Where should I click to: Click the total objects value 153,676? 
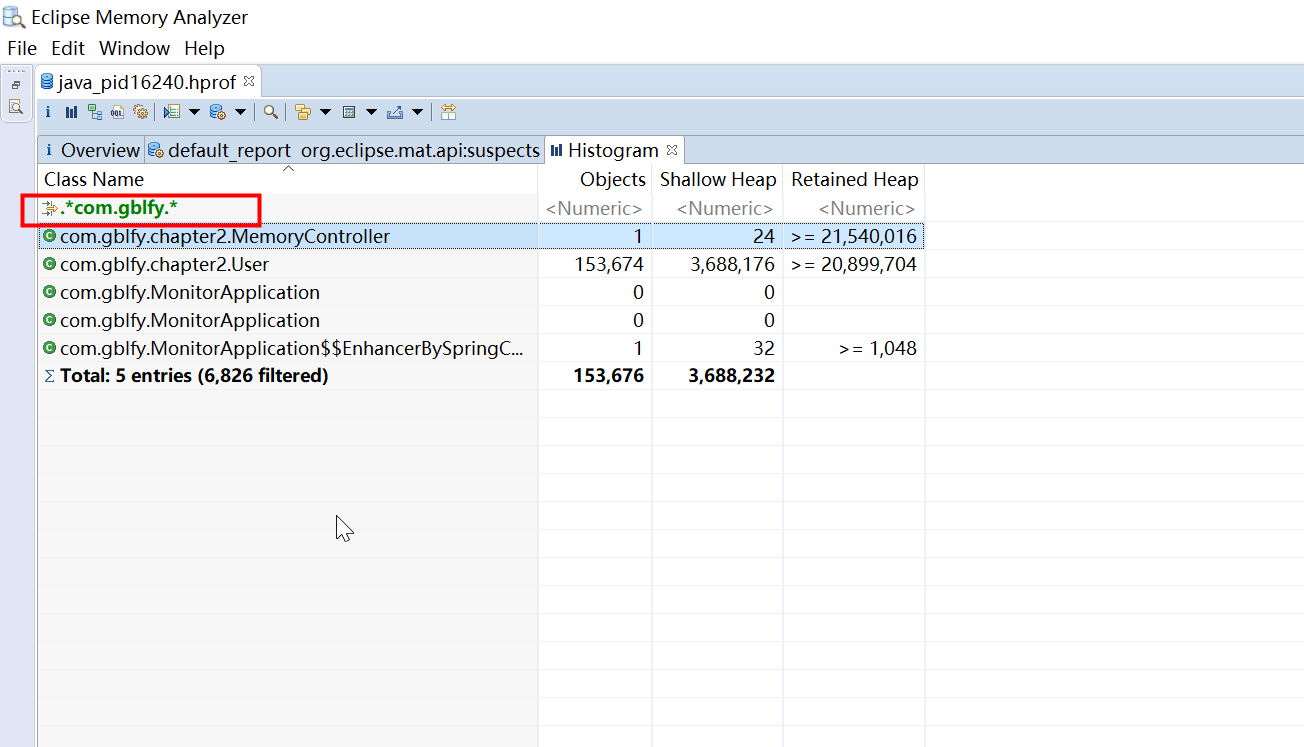coord(609,376)
